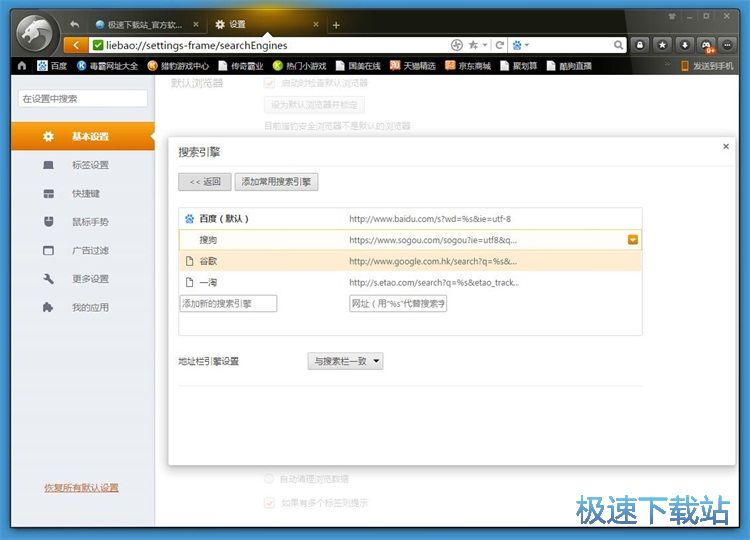Open the 传奇霸业 bookmark
The image size is (750, 540).
(x=241, y=66)
